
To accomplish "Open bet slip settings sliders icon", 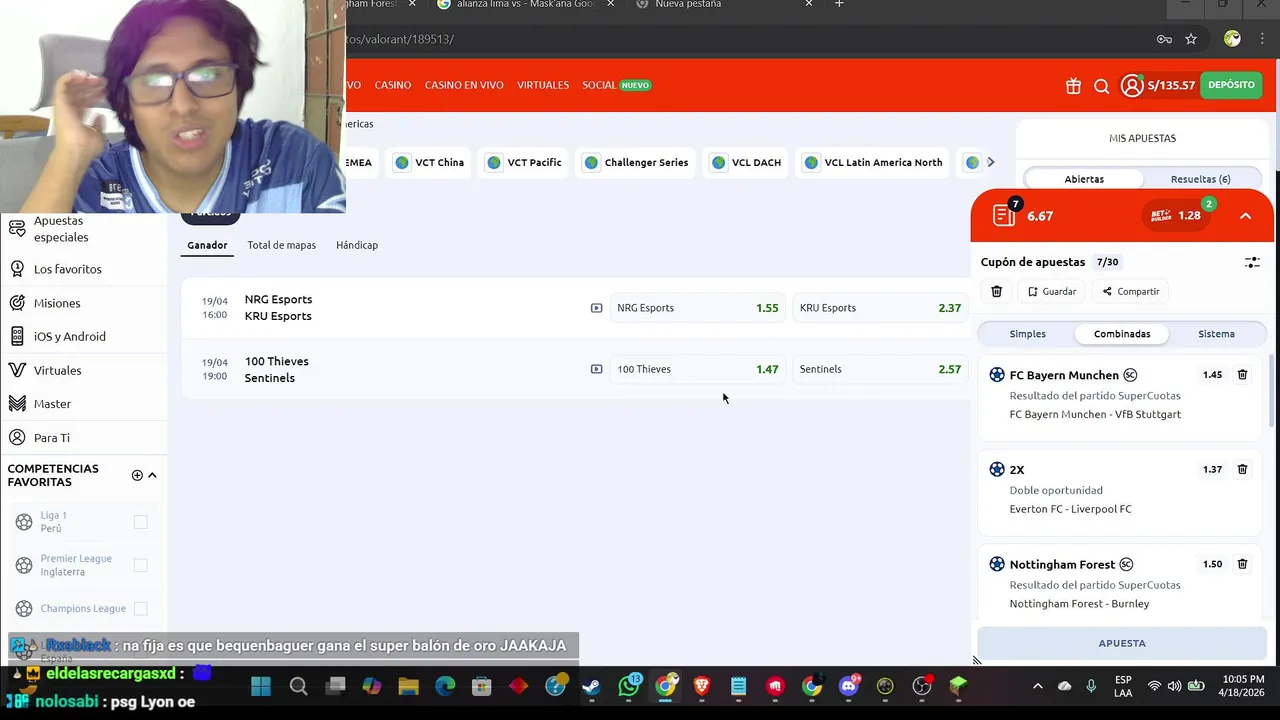I will [x=1252, y=262].
